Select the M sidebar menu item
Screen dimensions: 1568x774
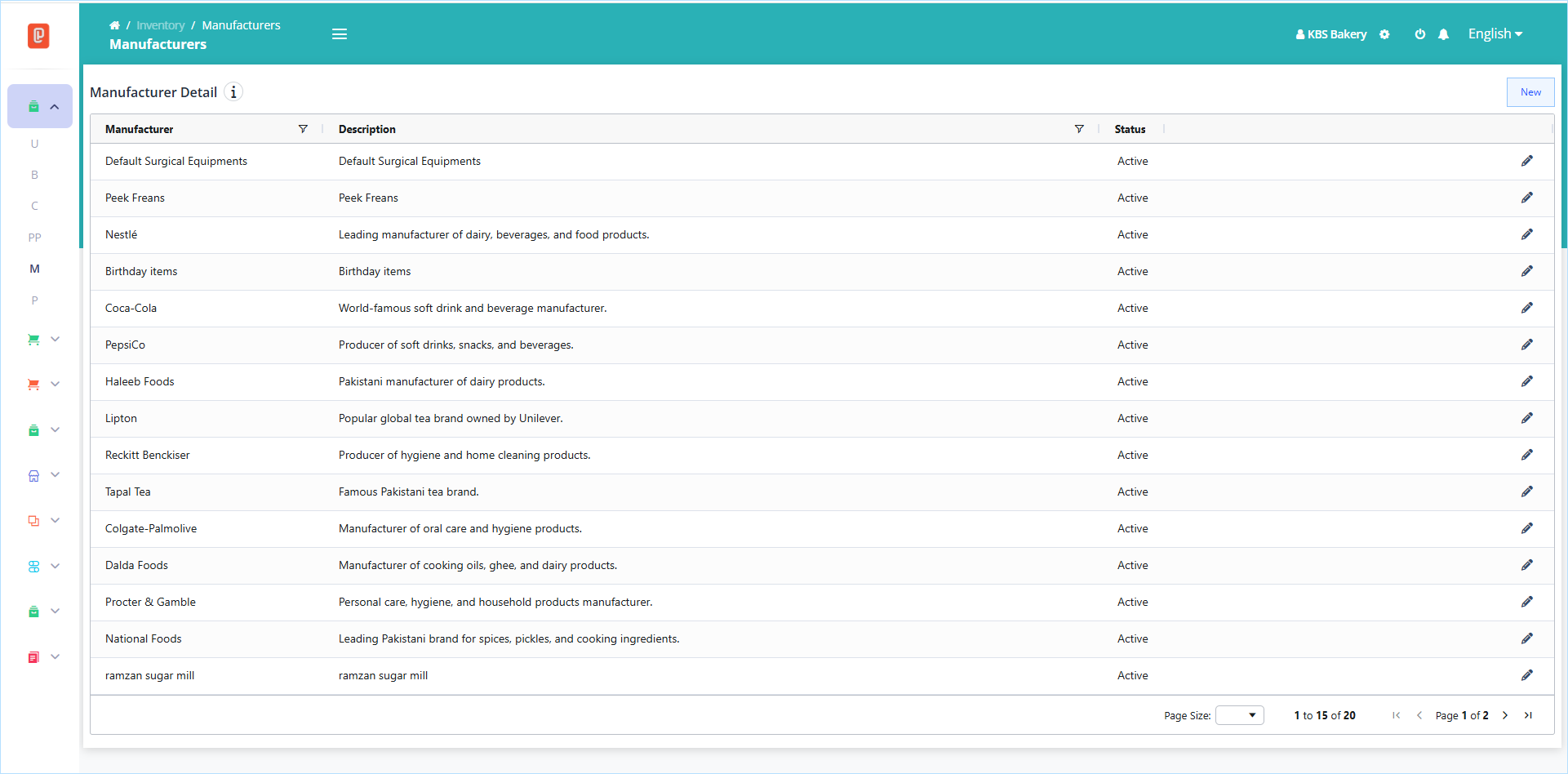[34, 269]
